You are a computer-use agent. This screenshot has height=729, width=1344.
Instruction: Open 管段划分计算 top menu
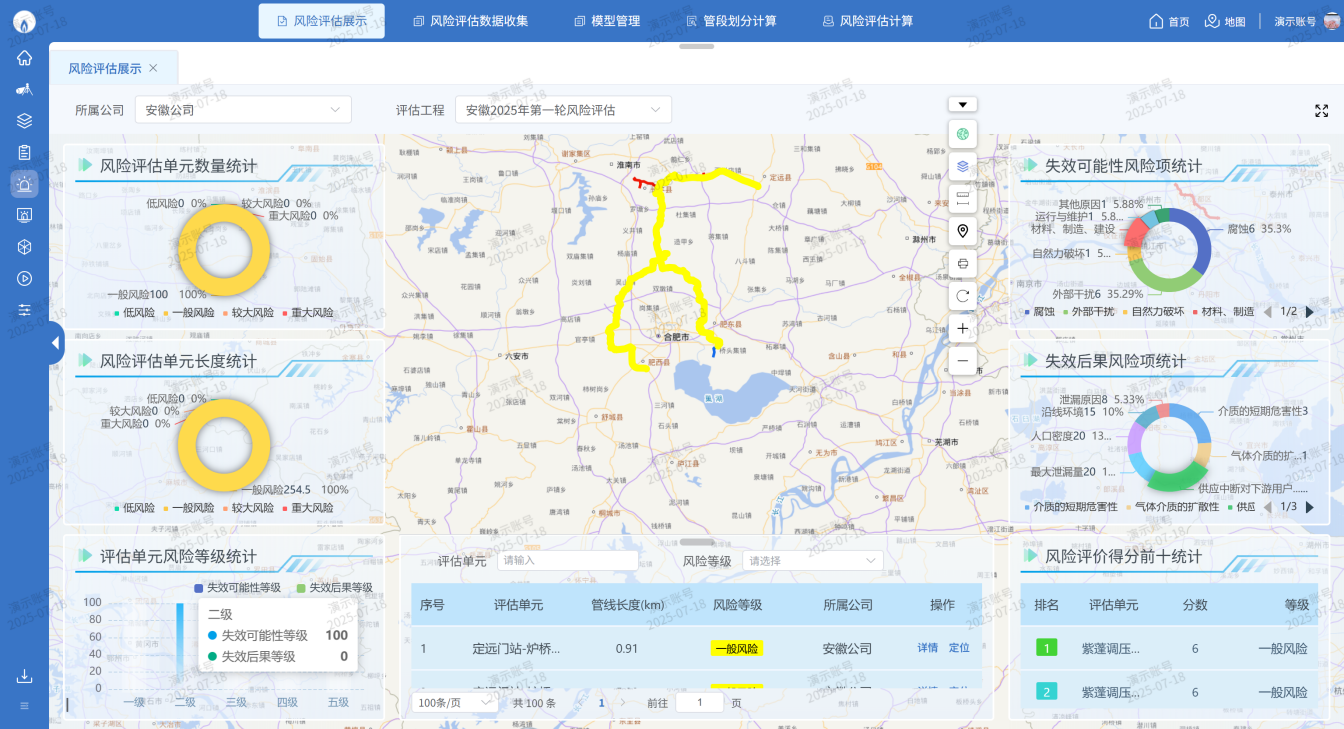(731, 21)
